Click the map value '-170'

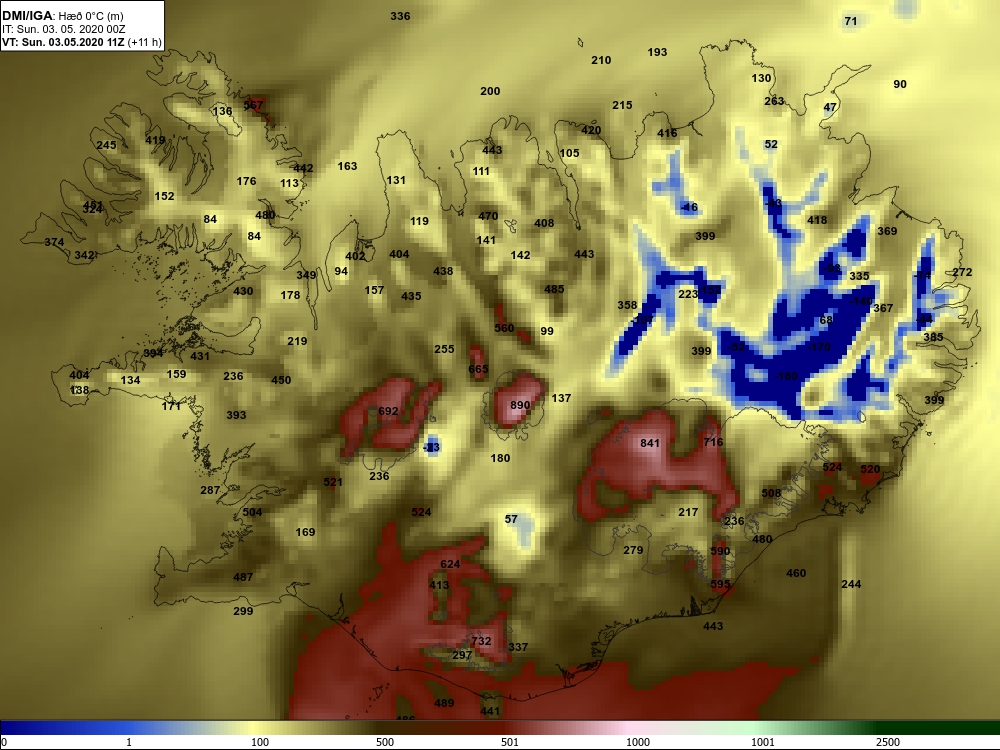[x=819, y=347]
